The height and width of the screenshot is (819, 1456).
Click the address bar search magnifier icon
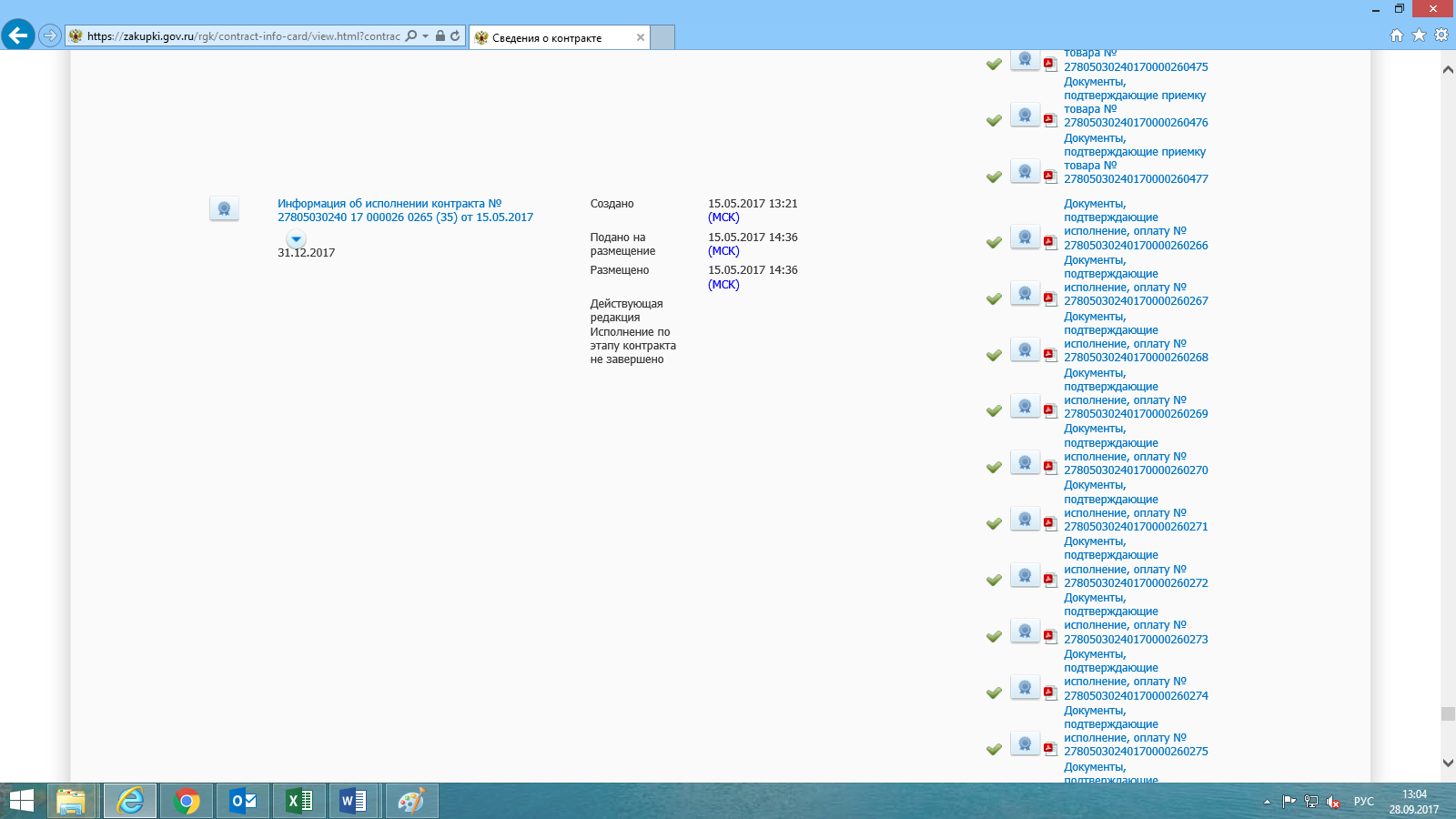[411, 36]
